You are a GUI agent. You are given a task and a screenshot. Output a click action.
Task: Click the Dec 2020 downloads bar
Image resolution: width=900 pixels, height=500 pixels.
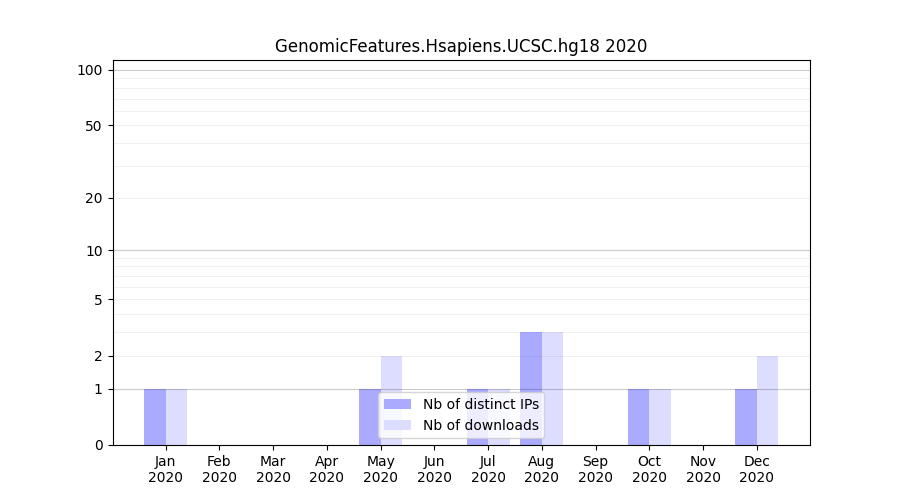pyautogui.click(x=767, y=400)
